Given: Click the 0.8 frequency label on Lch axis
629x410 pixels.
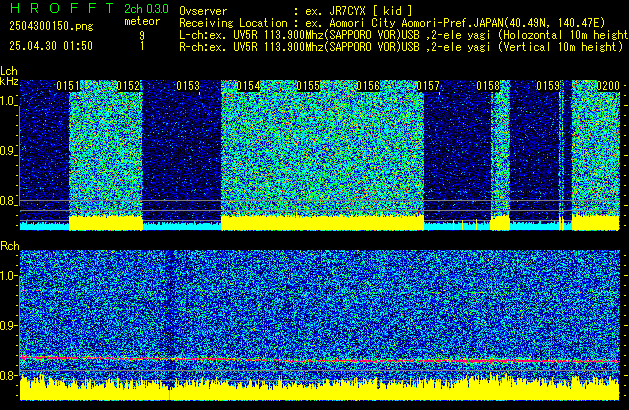Looking at the screenshot, I should (8, 201).
